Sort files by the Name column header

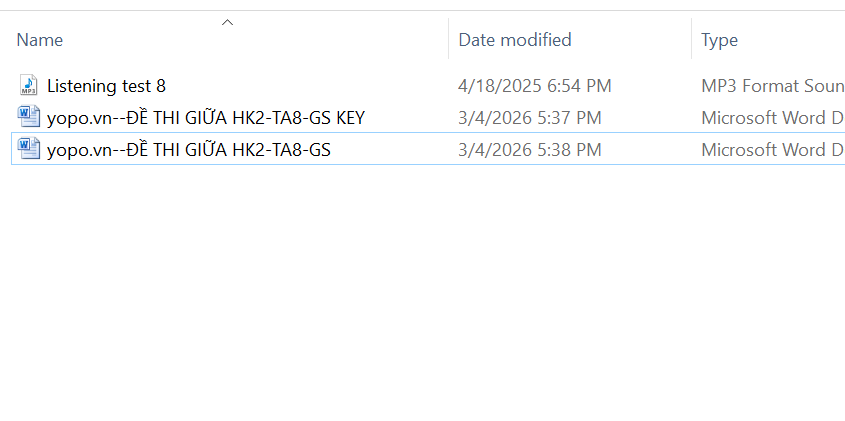[x=40, y=40]
